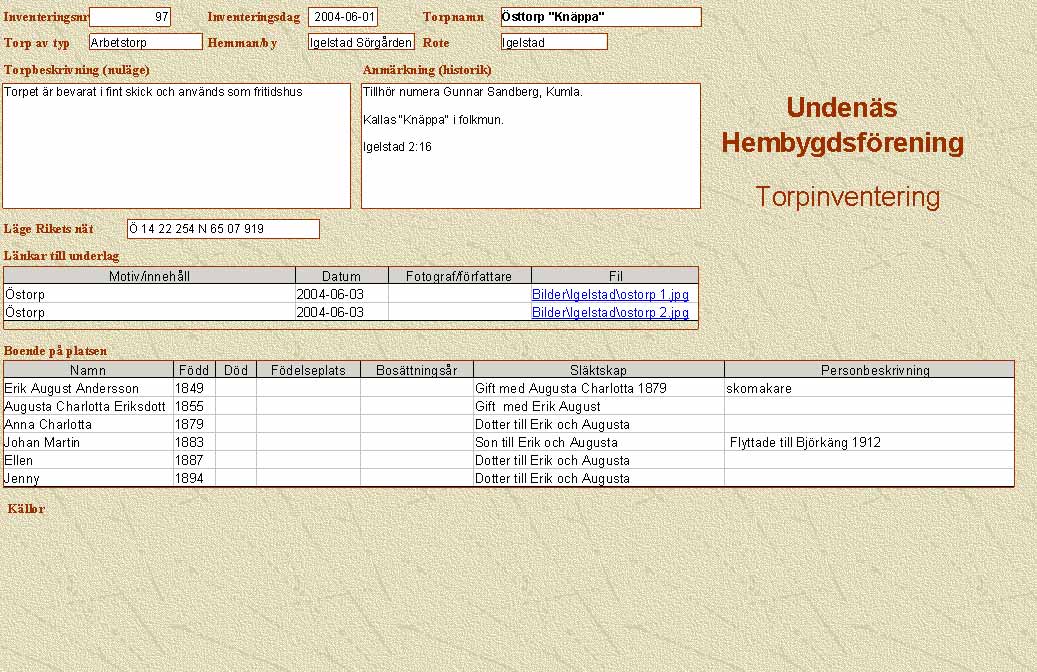Click the Torpnamn field with Östtorp "Knäppa"
The height and width of the screenshot is (672, 1037).
coord(600,17)
